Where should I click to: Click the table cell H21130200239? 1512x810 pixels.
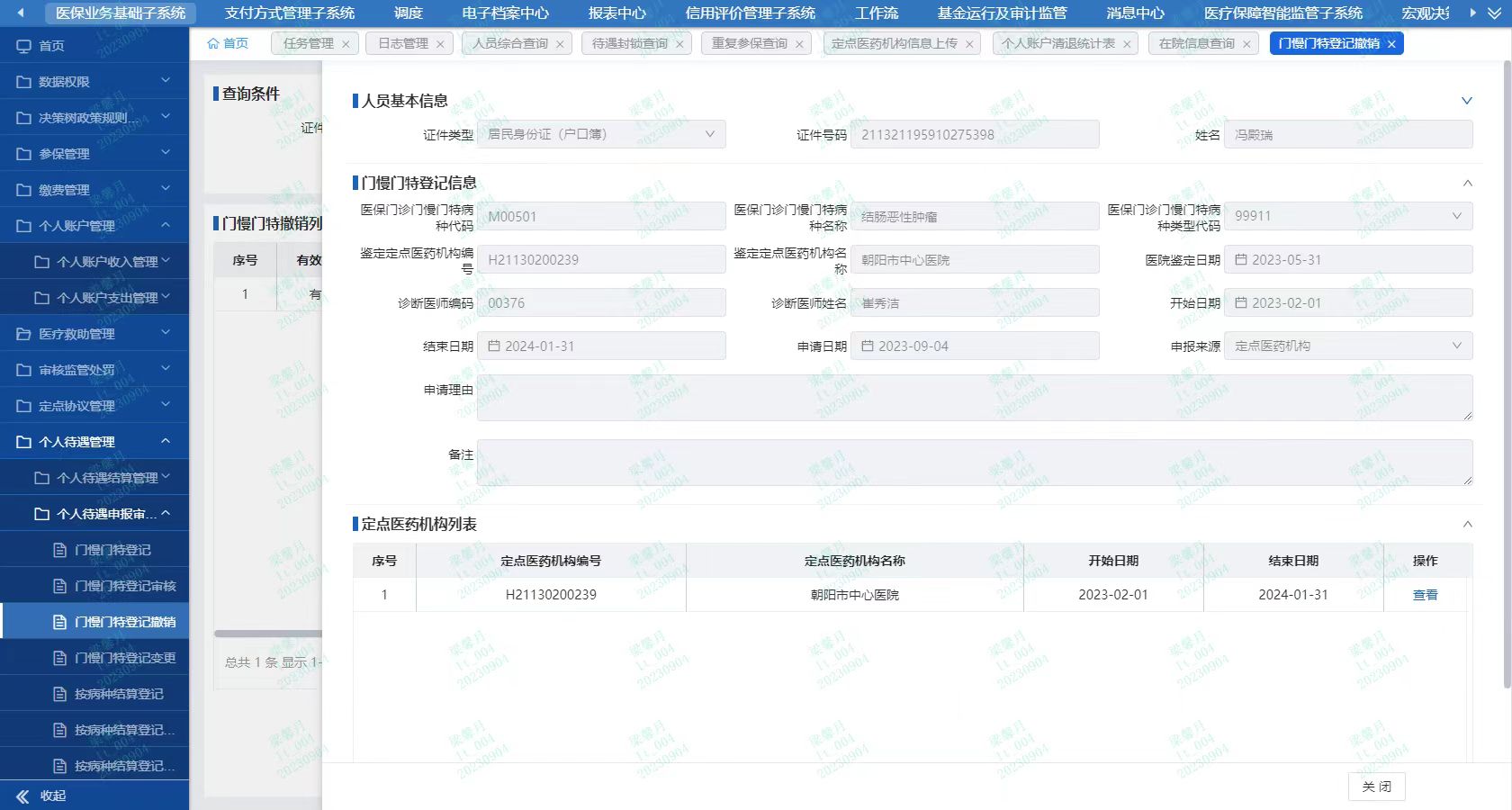pos(551,595)
